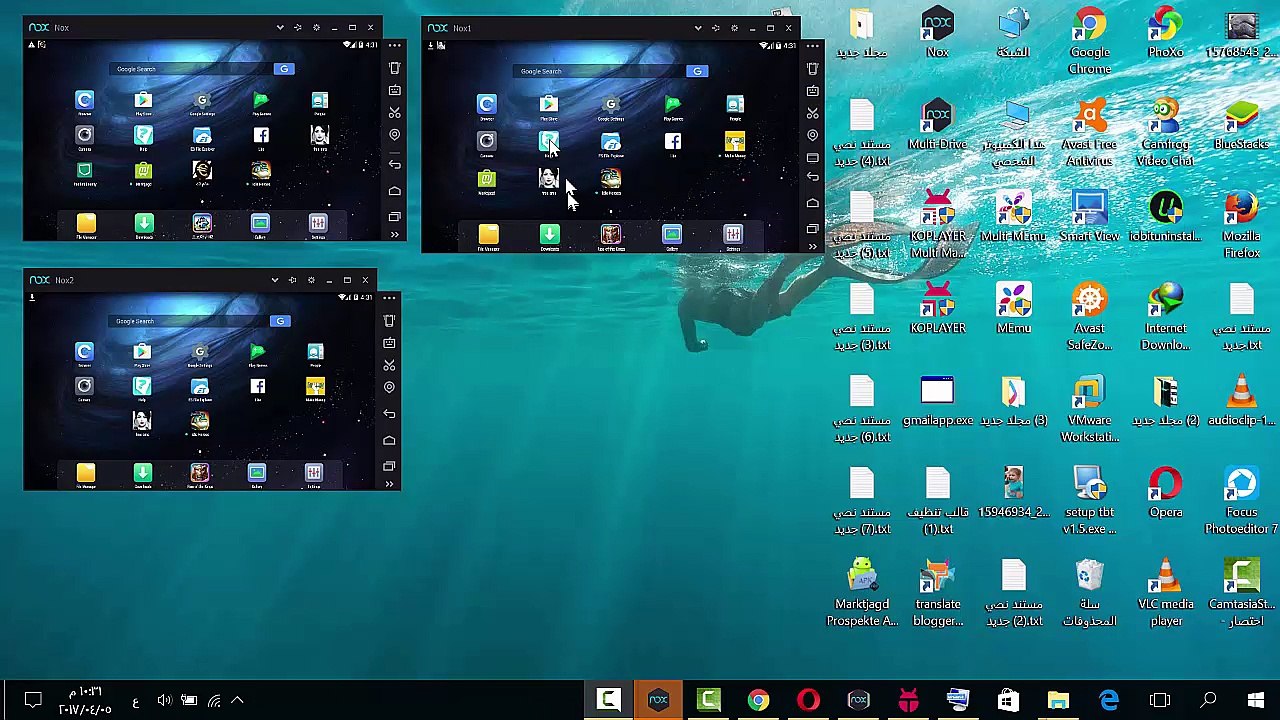
Task: Open File Explorer from taskbar
Action: [1058, 700]
